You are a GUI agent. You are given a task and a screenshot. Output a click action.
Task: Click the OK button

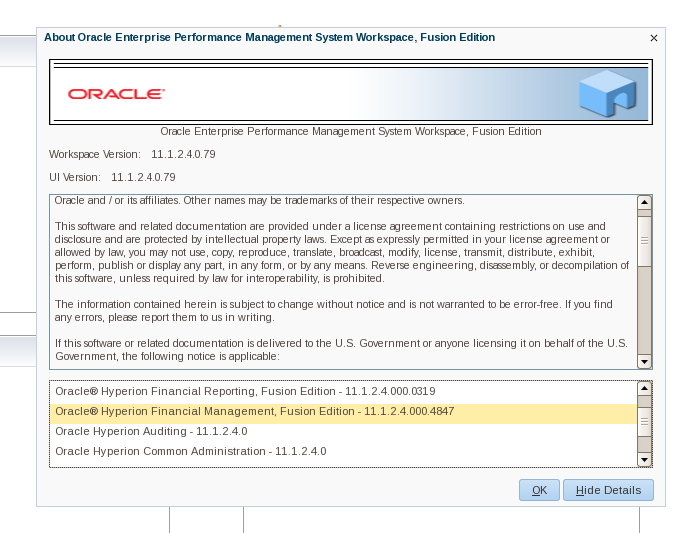coord(539,490)
